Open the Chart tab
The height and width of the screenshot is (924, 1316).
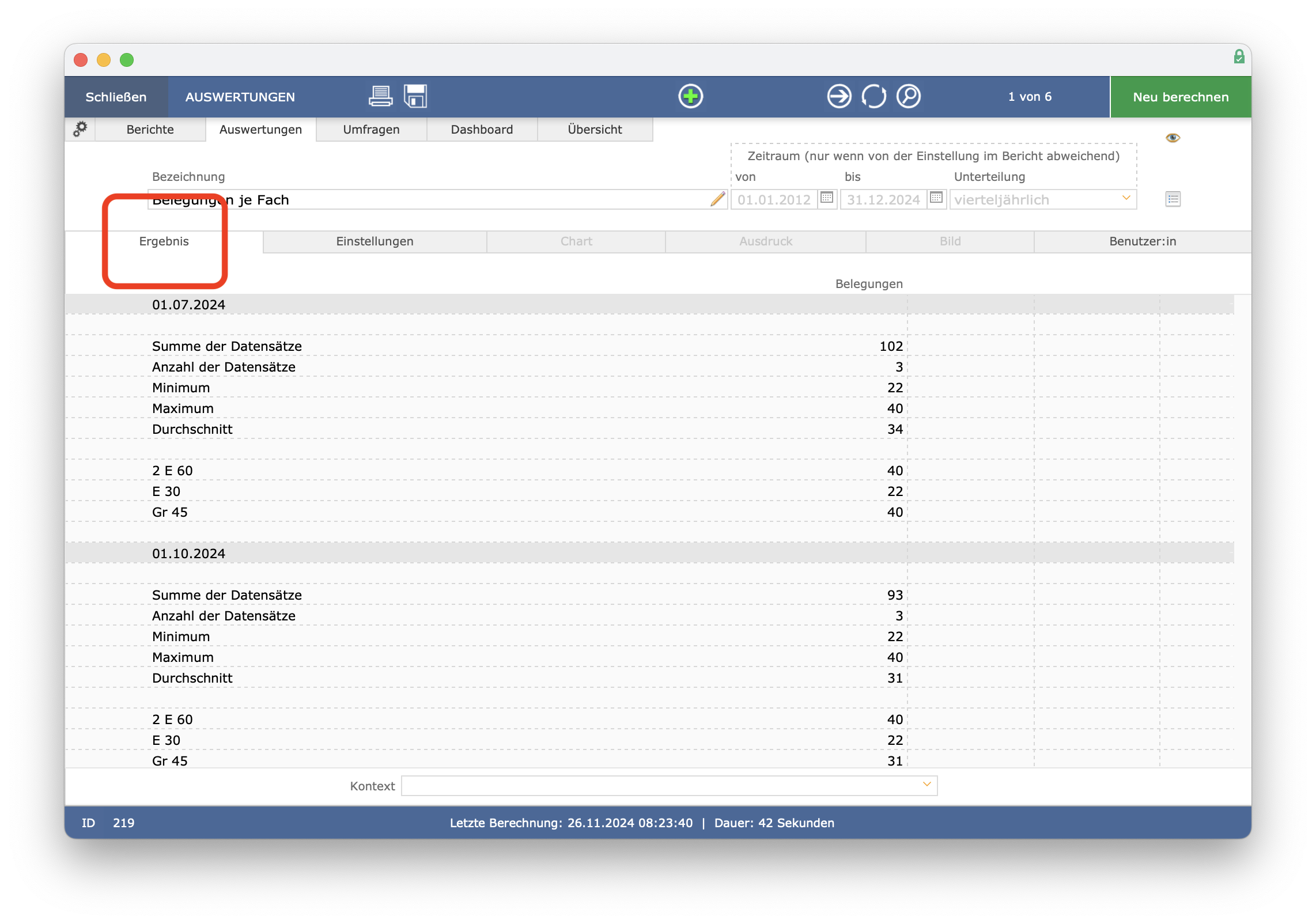pos(576,241)
